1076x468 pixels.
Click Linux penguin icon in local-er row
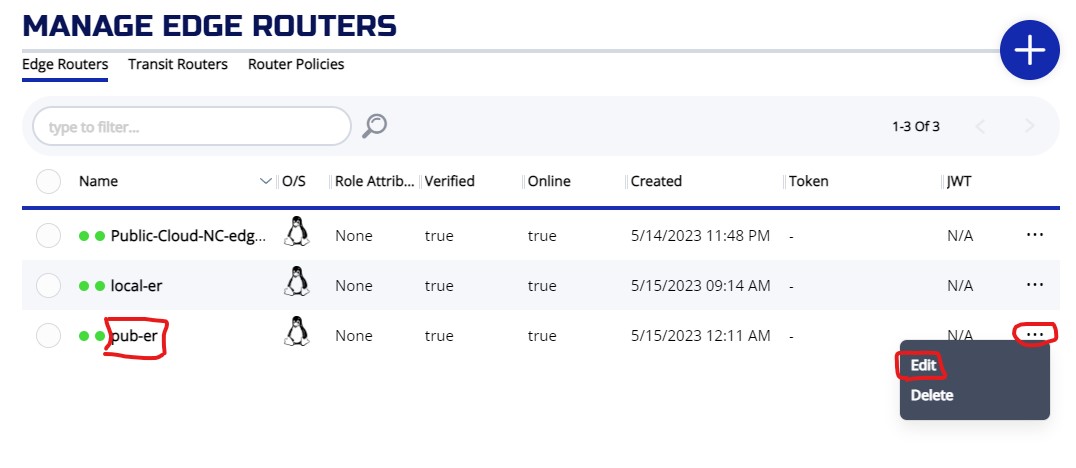click(295, 283)
